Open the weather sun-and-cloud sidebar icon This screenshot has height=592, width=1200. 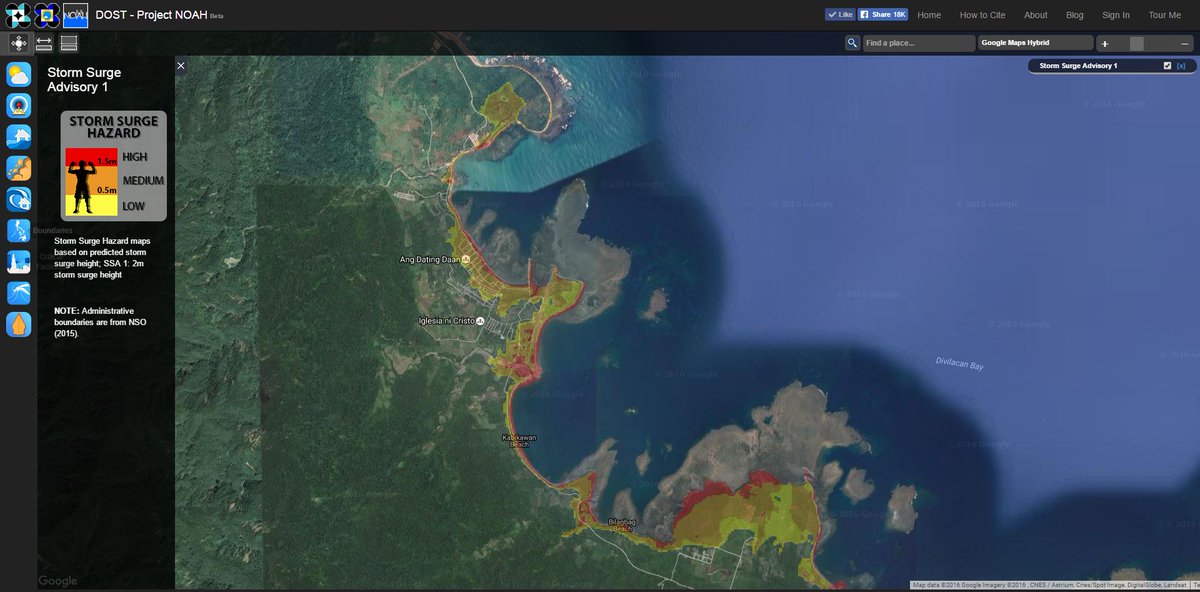pos(19,75)
